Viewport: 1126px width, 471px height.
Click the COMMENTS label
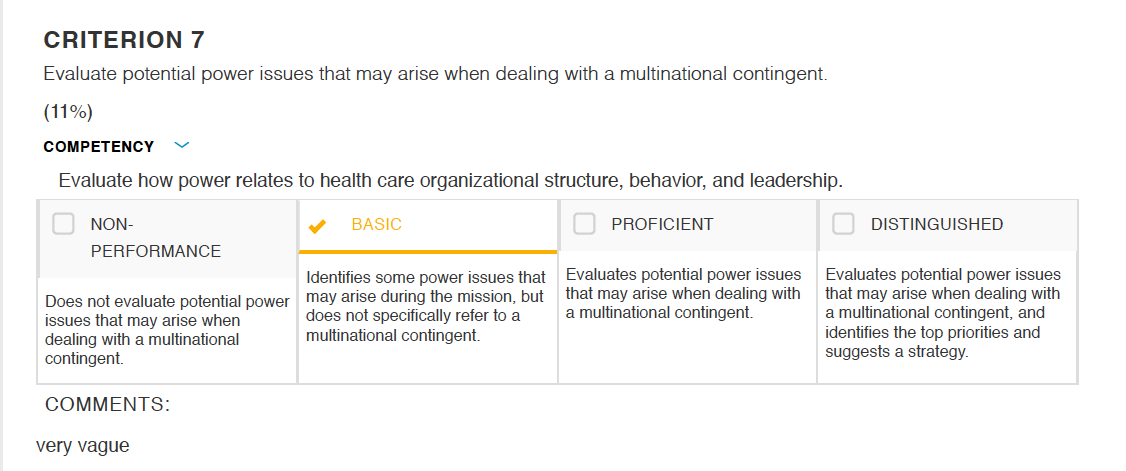(108, 405)
